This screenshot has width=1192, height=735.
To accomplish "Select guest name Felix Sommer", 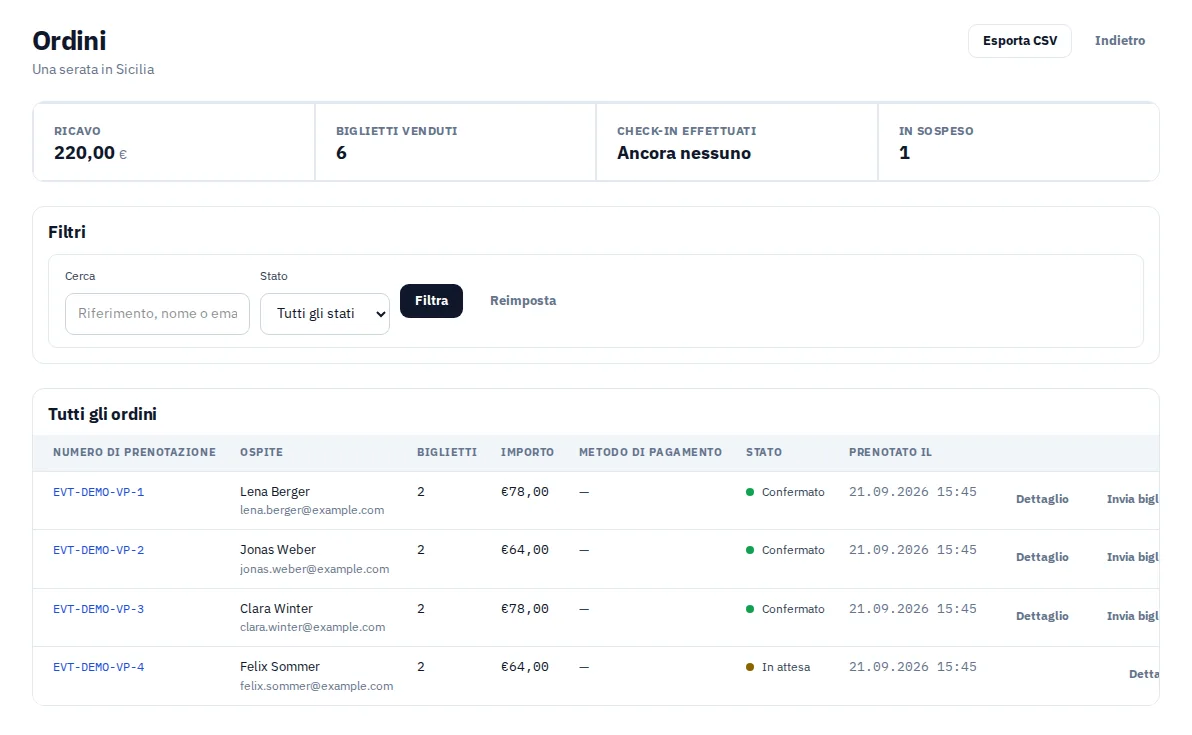I will [280, 667].
